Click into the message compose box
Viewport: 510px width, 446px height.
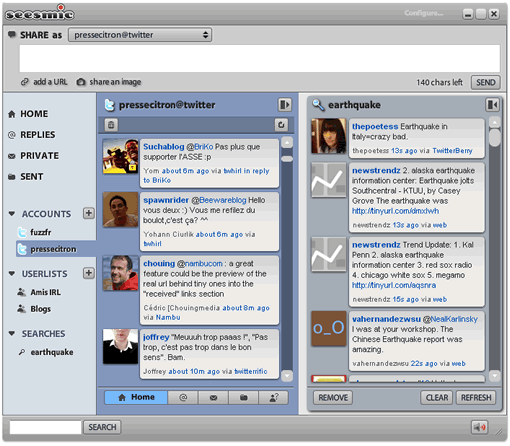click(260, 58)
